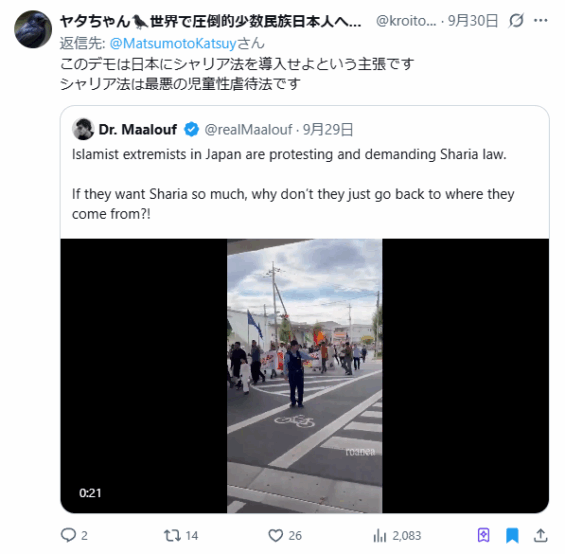Open @MatsumotoKatsuy profile link

point(173,44)
